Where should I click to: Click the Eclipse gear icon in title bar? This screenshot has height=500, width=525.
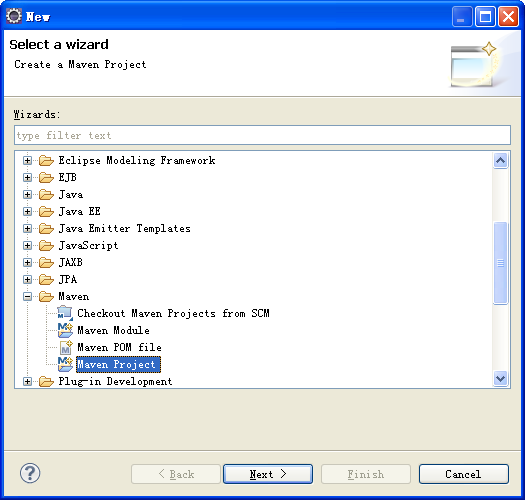click(14, 16)
